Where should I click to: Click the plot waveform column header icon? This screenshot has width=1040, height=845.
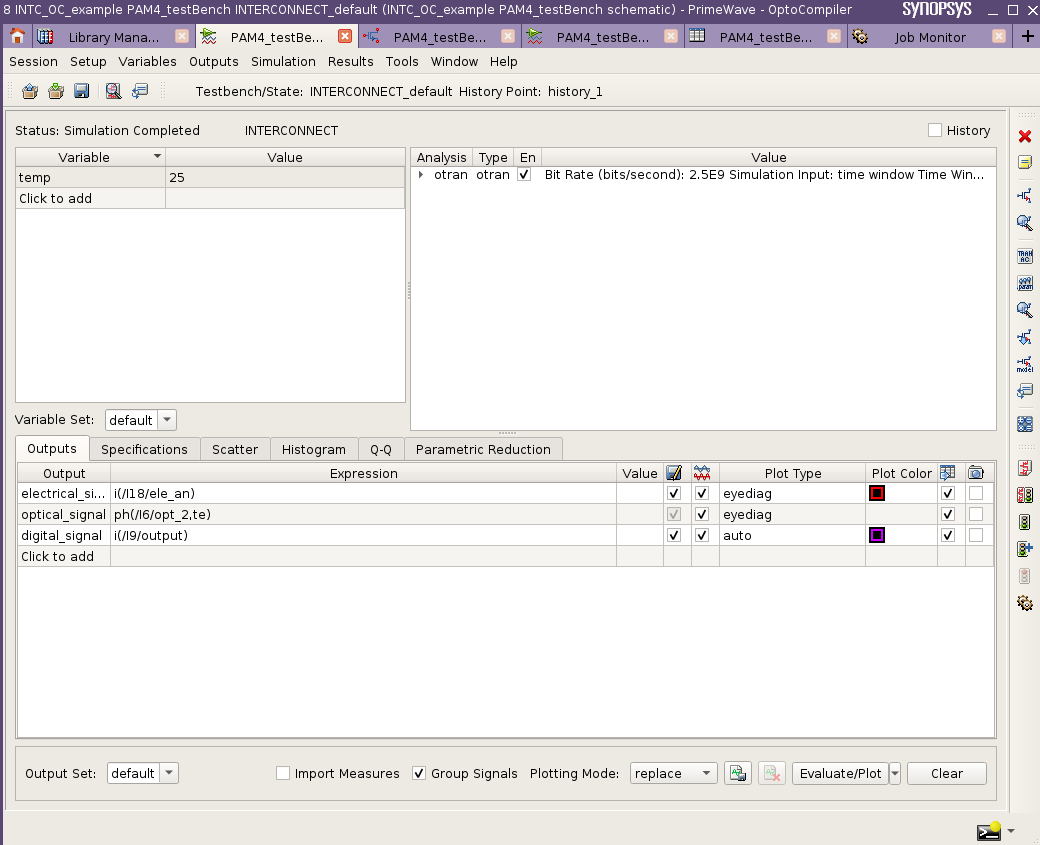tap(702, 473)
